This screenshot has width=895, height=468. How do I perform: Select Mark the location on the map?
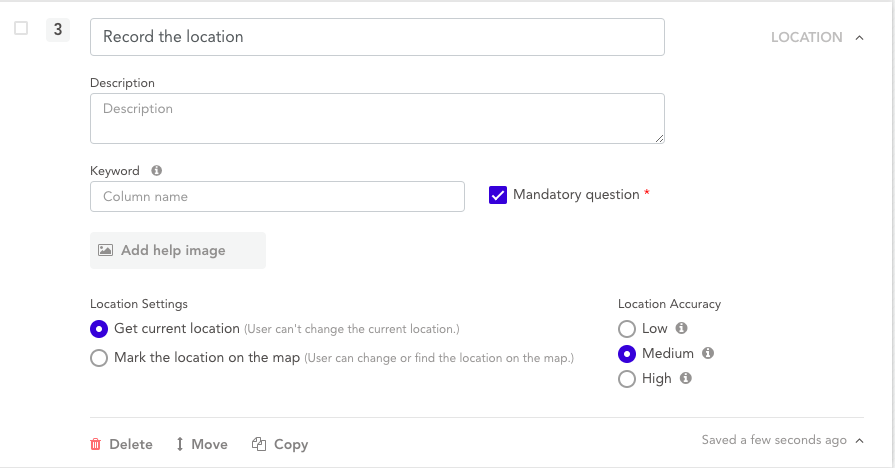click(x=99, y=358)
